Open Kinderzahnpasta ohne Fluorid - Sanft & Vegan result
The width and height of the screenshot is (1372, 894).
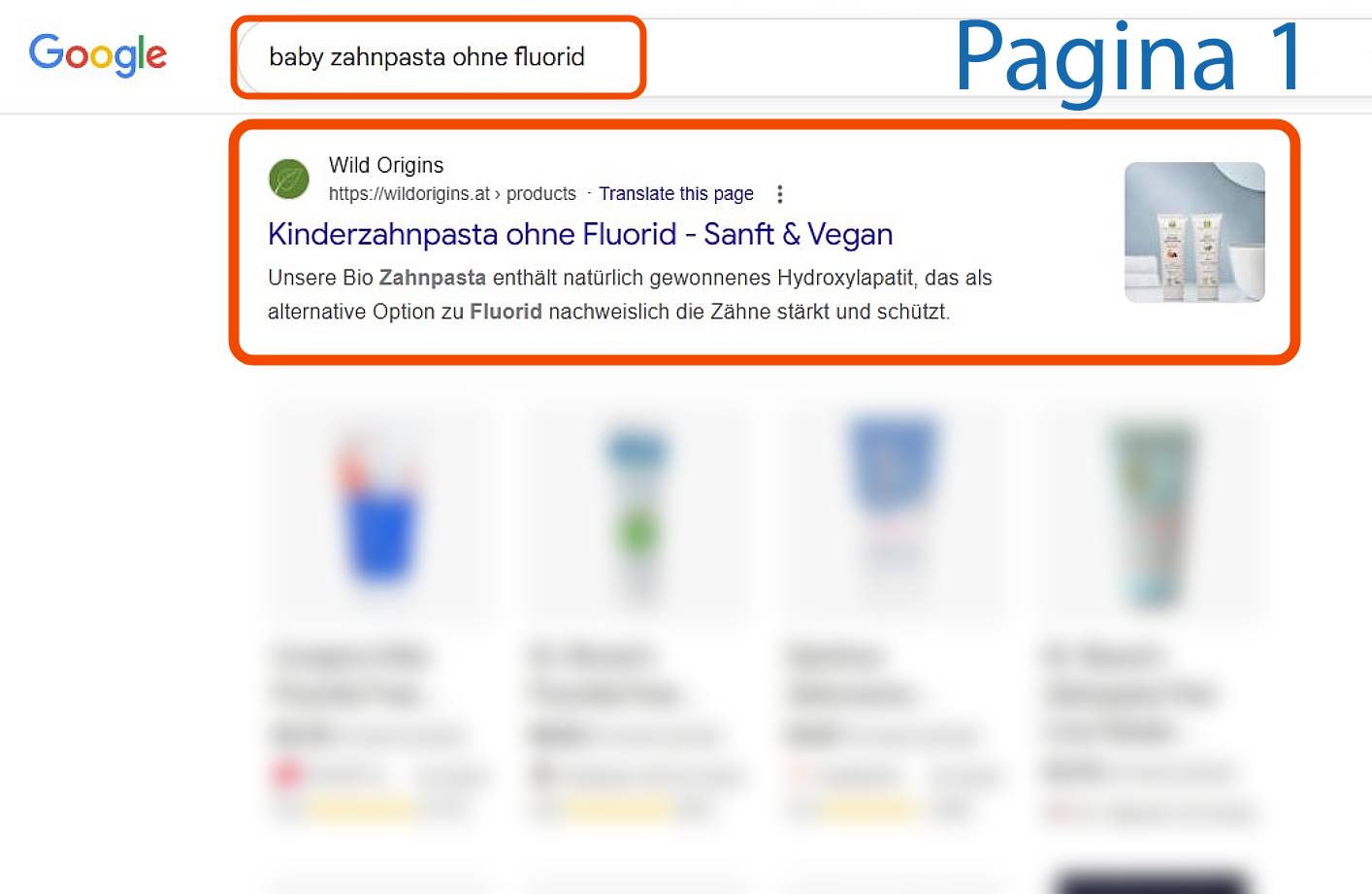[580, 234]
